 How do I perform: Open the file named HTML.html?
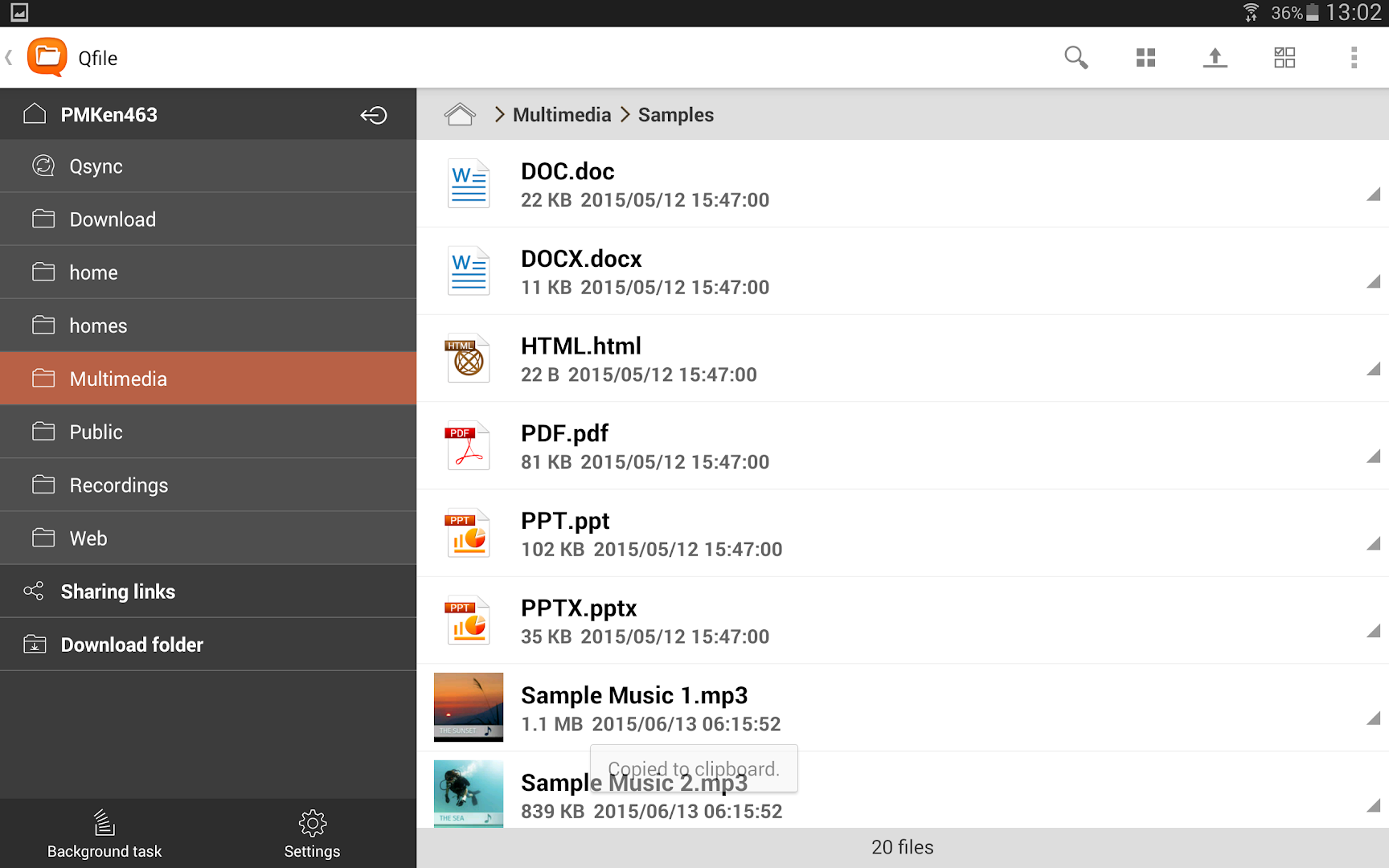pyautogui.click(x=581, y=346)
